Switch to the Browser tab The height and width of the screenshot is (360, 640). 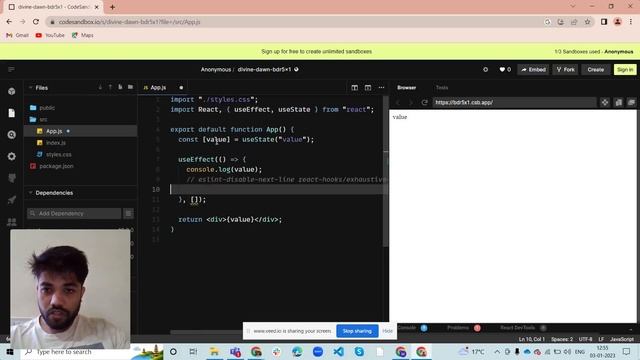point(407,88)
